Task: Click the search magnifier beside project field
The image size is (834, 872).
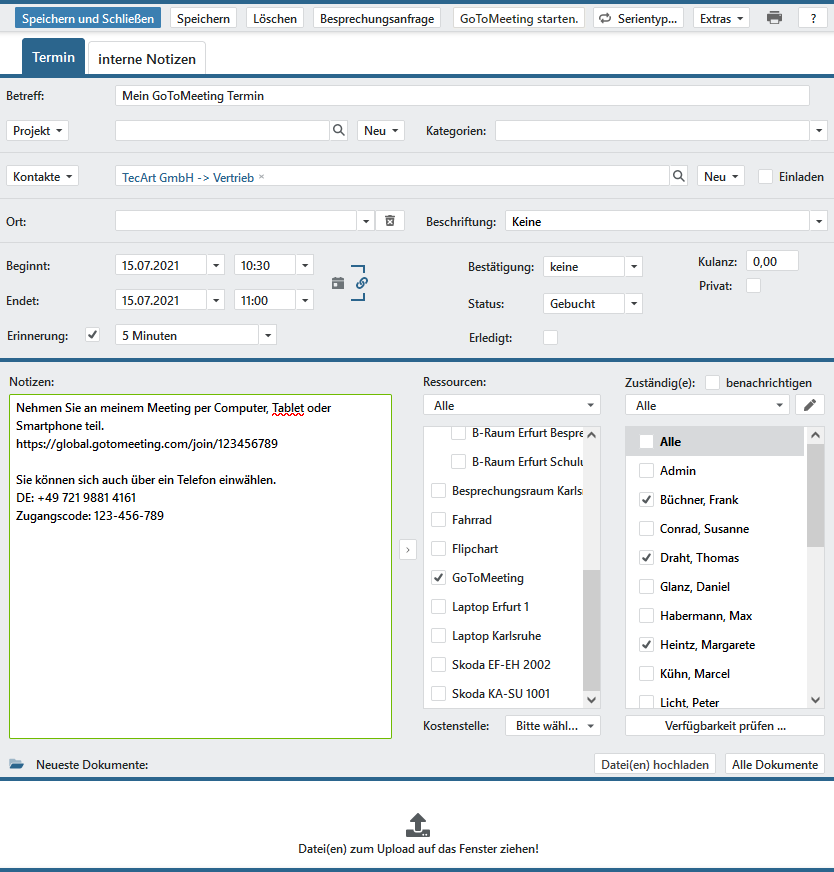Action: click(339, 131)
